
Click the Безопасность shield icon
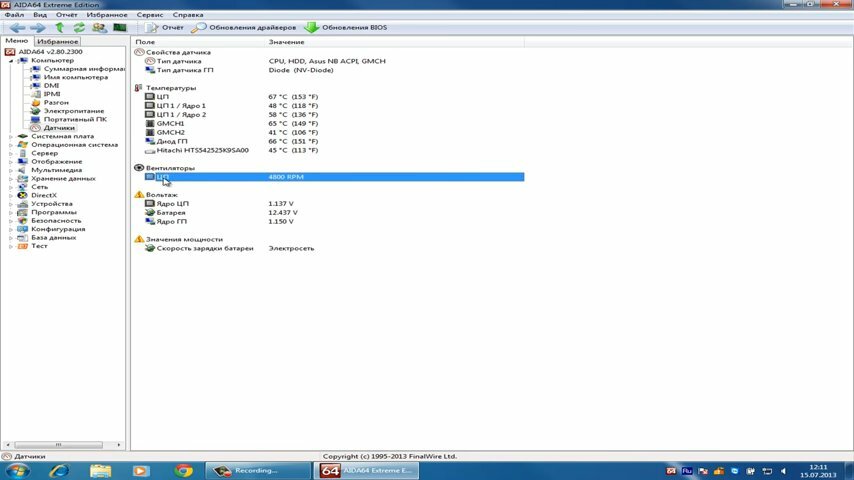pyautogui.click(x=22, y=221)
